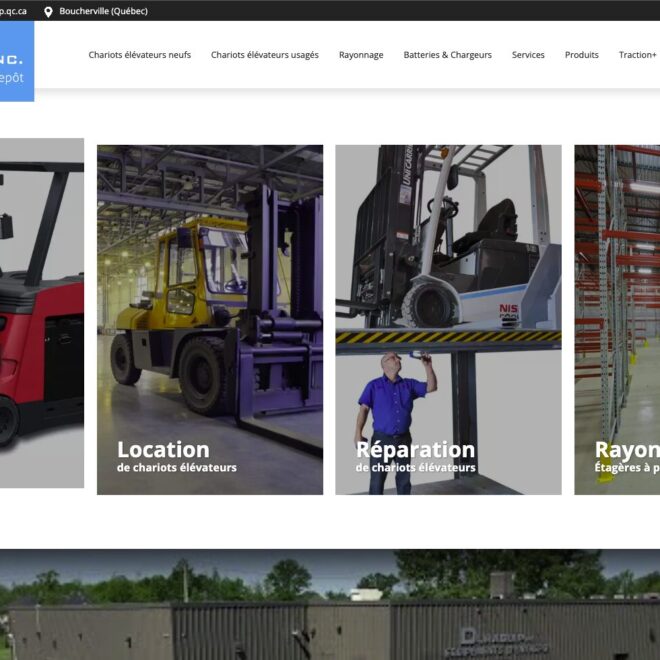
Task: Open the Réparation card with forklift on lift
Action: [447, 290]
